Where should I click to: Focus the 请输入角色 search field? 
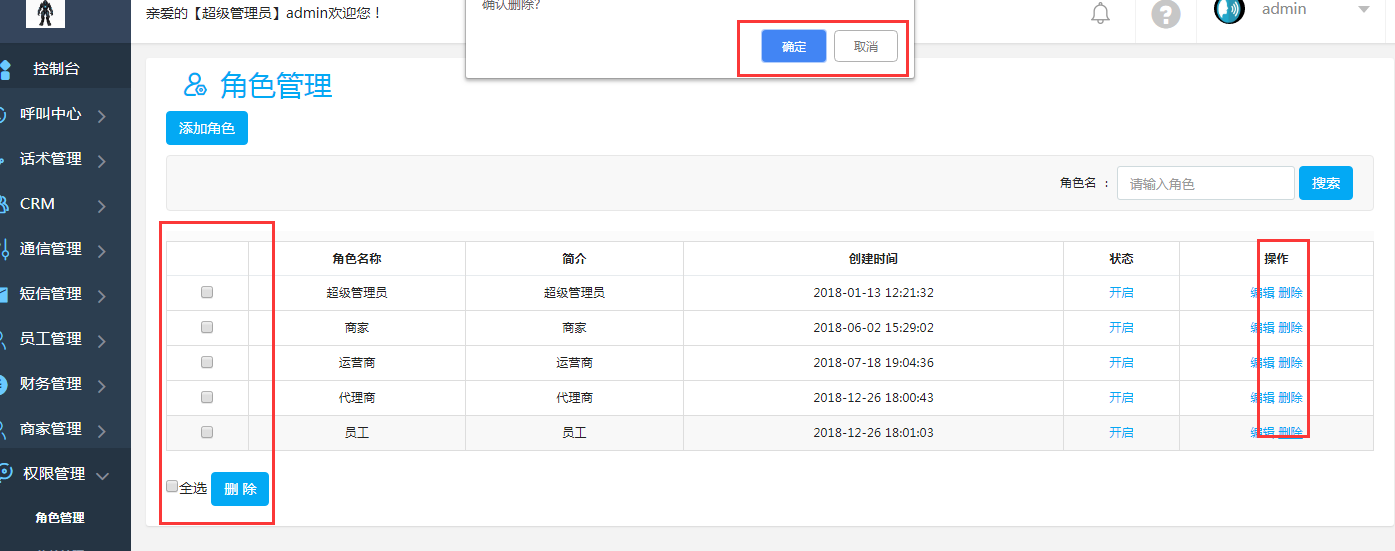point(1205,184)
